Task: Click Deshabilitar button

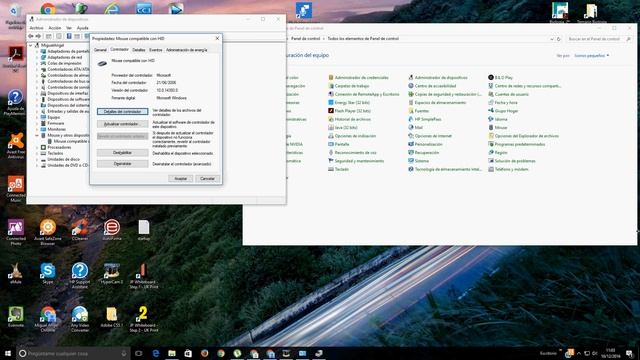Action: 122,153
